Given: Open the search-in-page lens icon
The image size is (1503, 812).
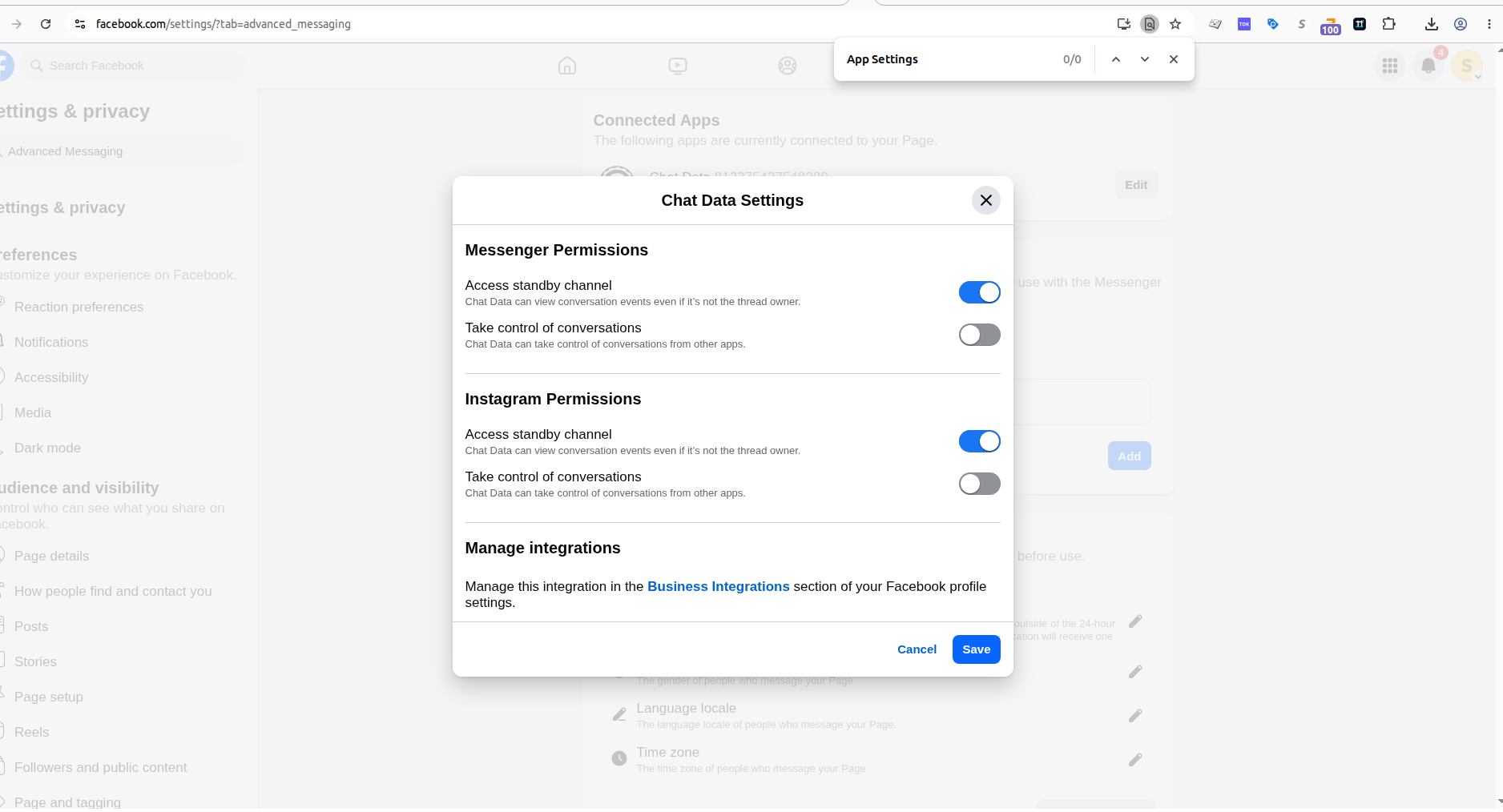Looking at the screenshot, I should pos(1149,24).
